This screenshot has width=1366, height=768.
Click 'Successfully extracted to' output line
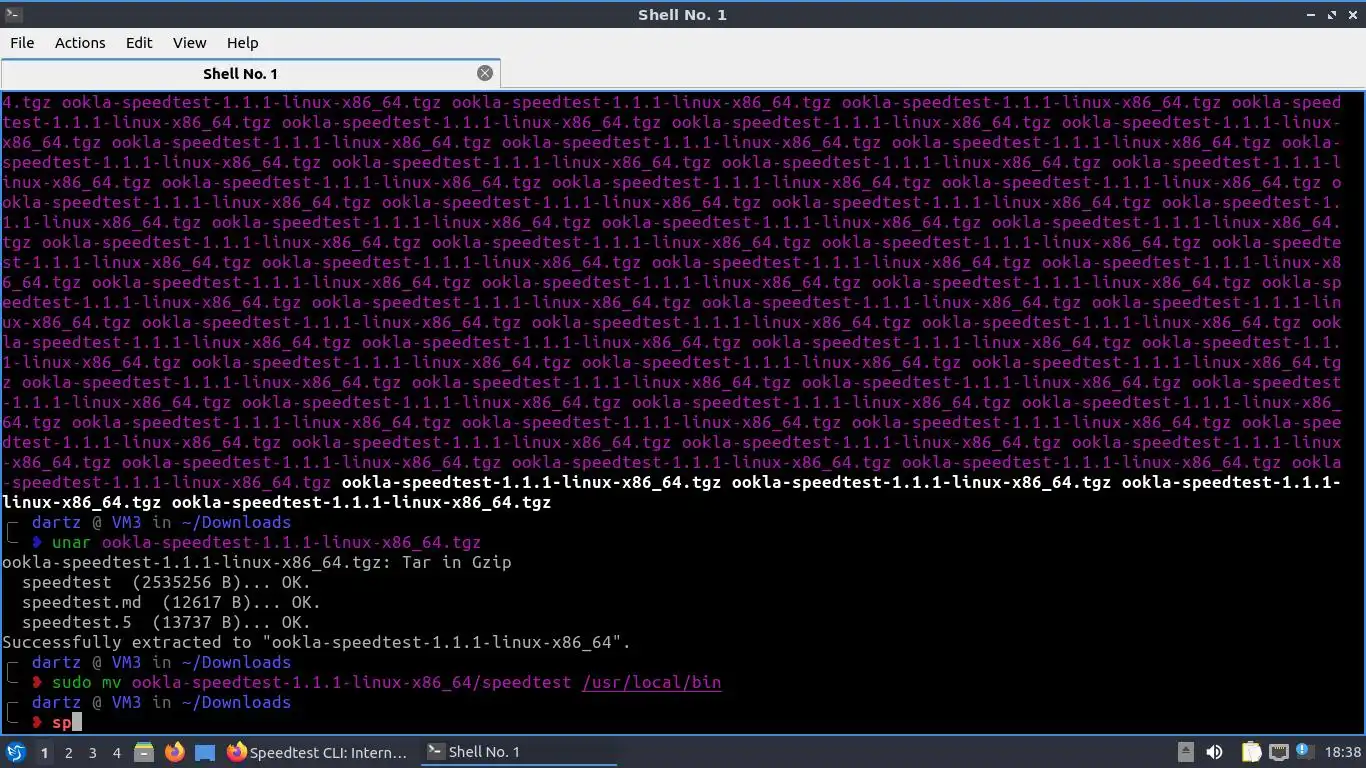317,642
